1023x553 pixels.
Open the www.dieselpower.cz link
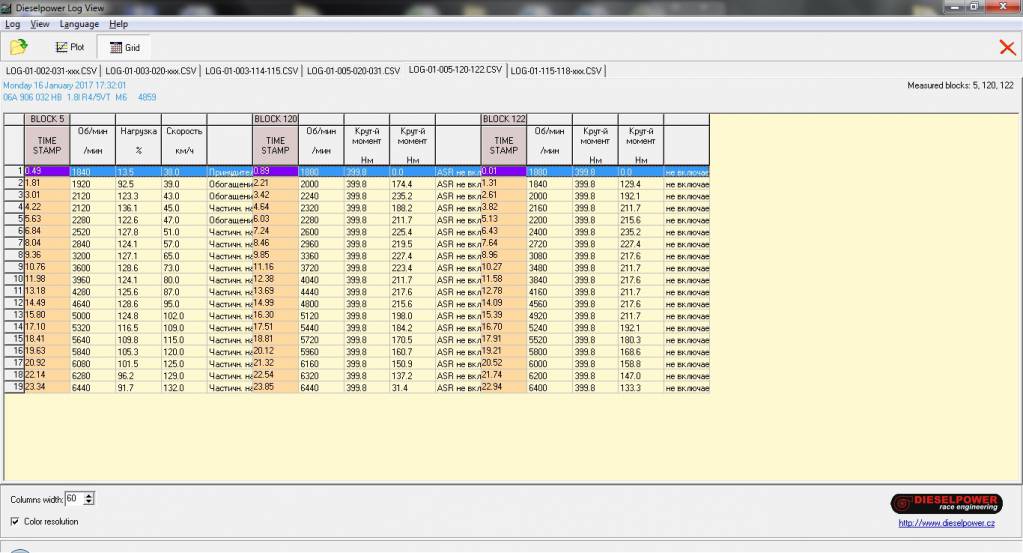click(x=946, y=522)
